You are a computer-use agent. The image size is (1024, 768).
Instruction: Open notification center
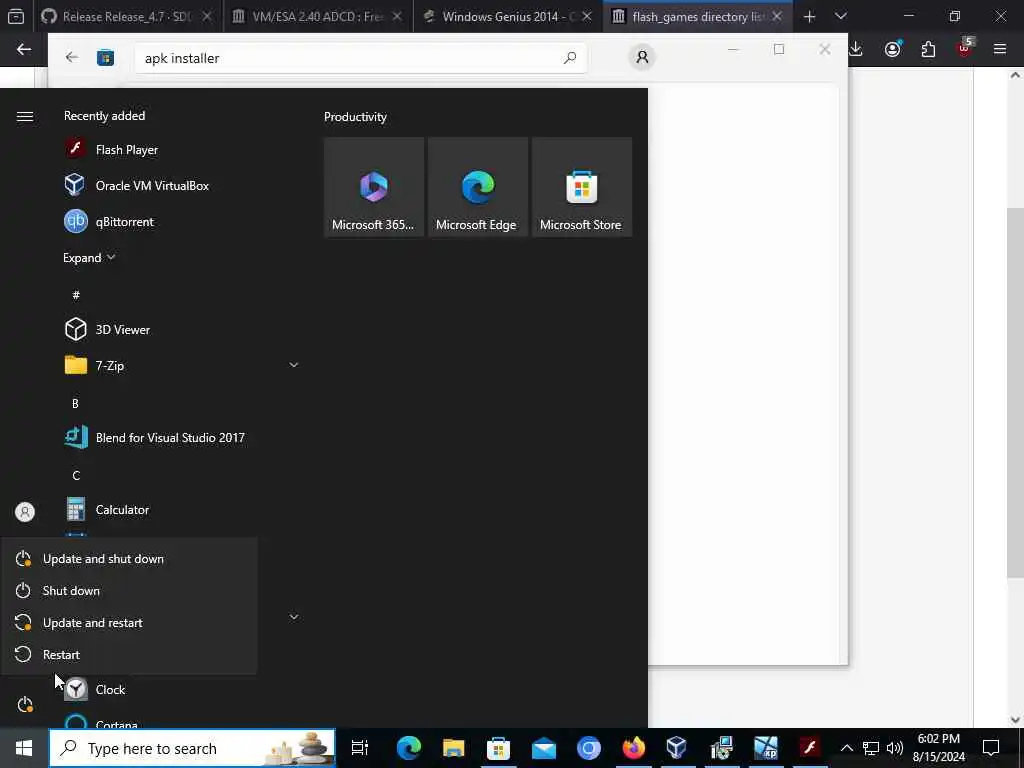pyautogui.click(x=991, y=748)
